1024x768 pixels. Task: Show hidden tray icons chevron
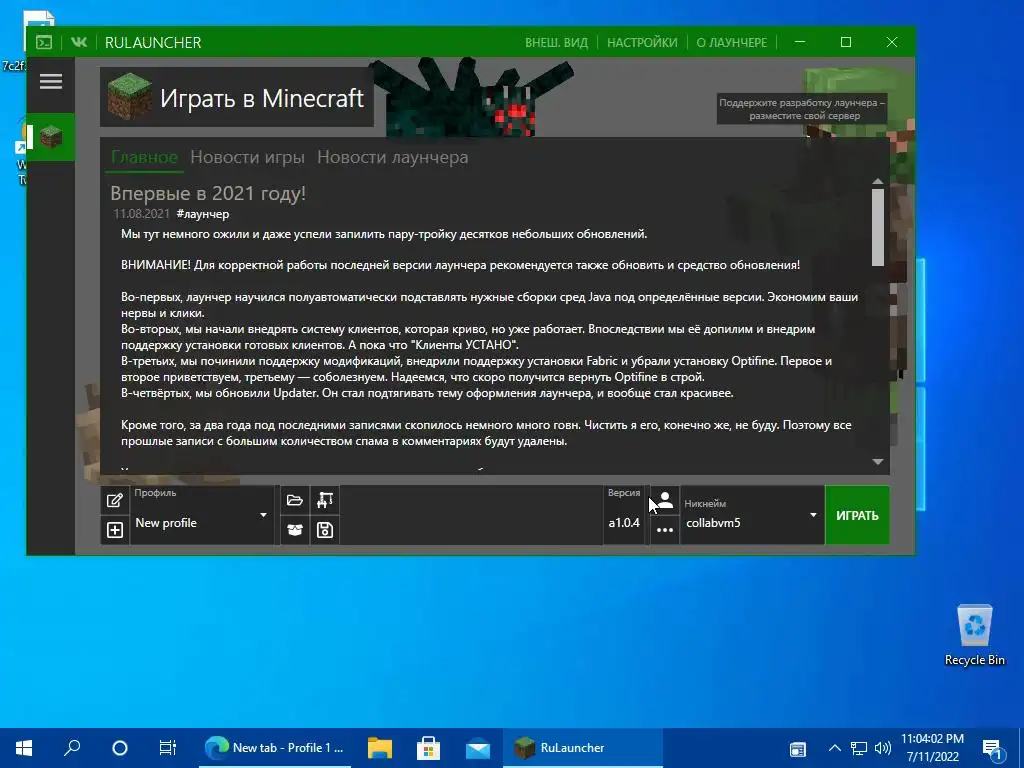click(x=835, y=748)
